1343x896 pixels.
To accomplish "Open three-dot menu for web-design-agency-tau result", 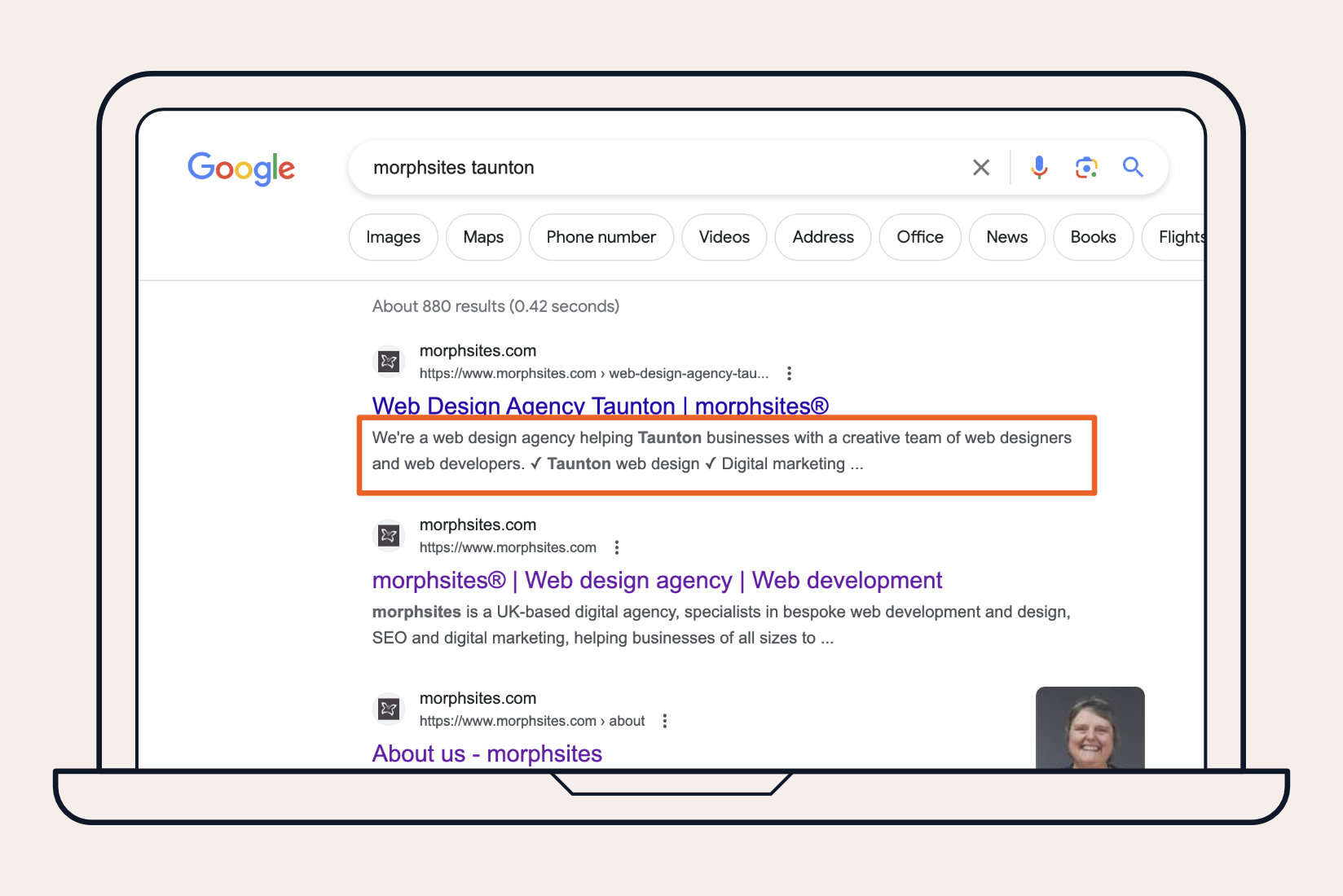I will click(x=789, y=373).
